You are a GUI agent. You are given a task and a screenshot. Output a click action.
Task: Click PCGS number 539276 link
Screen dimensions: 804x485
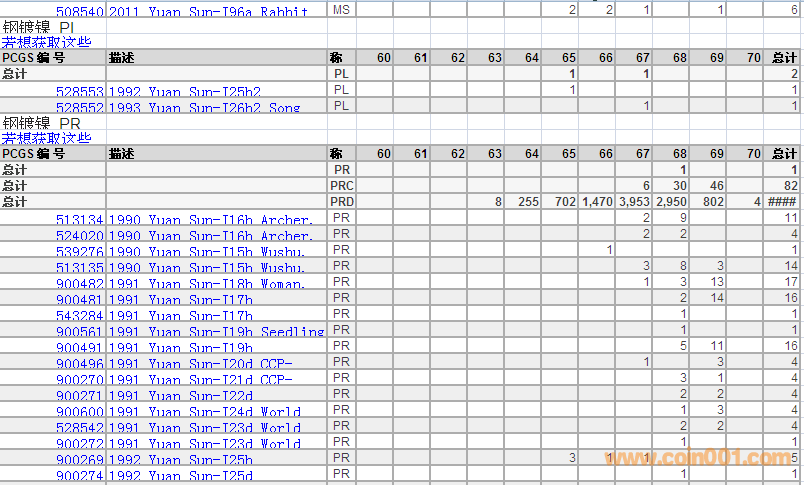pos(80,251)
